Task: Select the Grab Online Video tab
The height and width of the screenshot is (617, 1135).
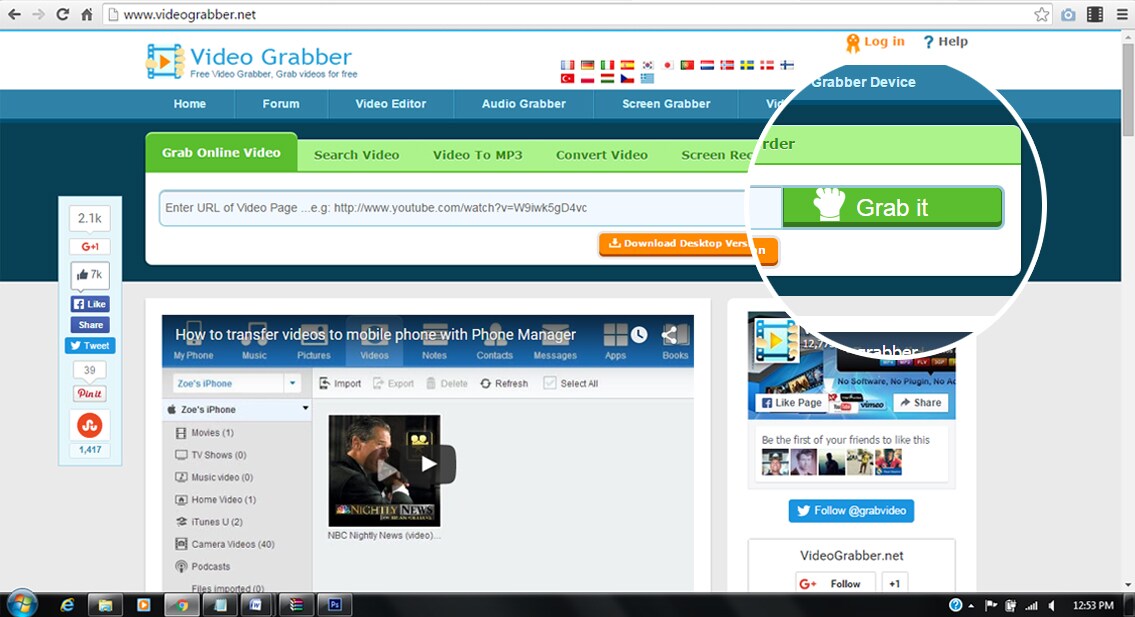Action: [x=221, y=152]
